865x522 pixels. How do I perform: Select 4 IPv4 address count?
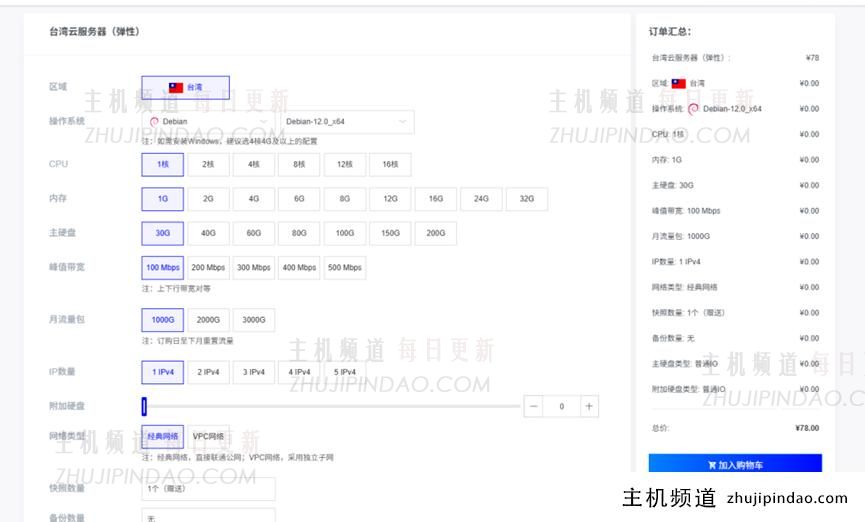click(x=299, y=372)
